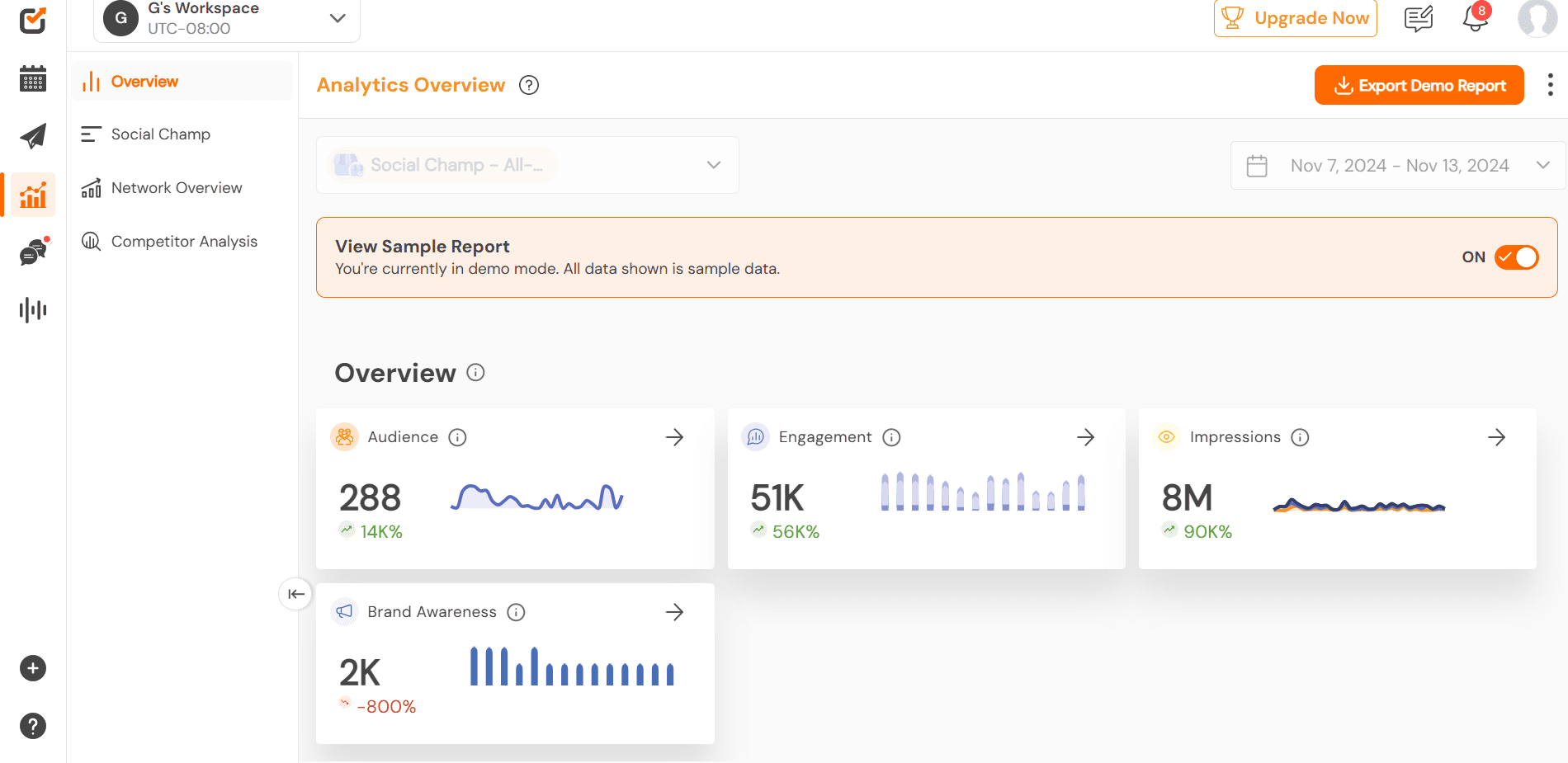The image size is (1568, 763).
Task: Collapse the sidebar panel with arrow button
Action: click(295, 594)
